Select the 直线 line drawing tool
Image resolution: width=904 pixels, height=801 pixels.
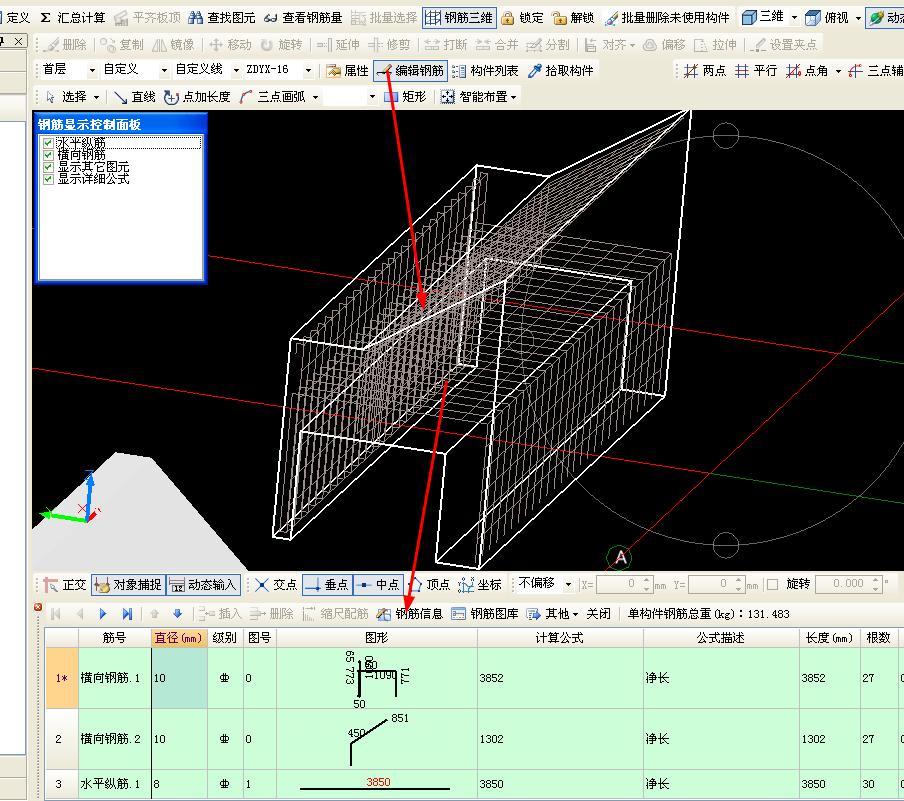(x=135, y=96)
